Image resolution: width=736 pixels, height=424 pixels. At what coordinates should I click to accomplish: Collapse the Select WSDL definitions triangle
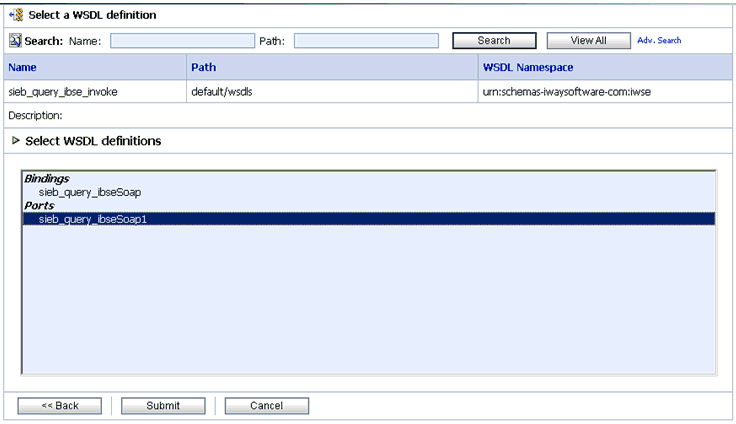click(15, 140)
